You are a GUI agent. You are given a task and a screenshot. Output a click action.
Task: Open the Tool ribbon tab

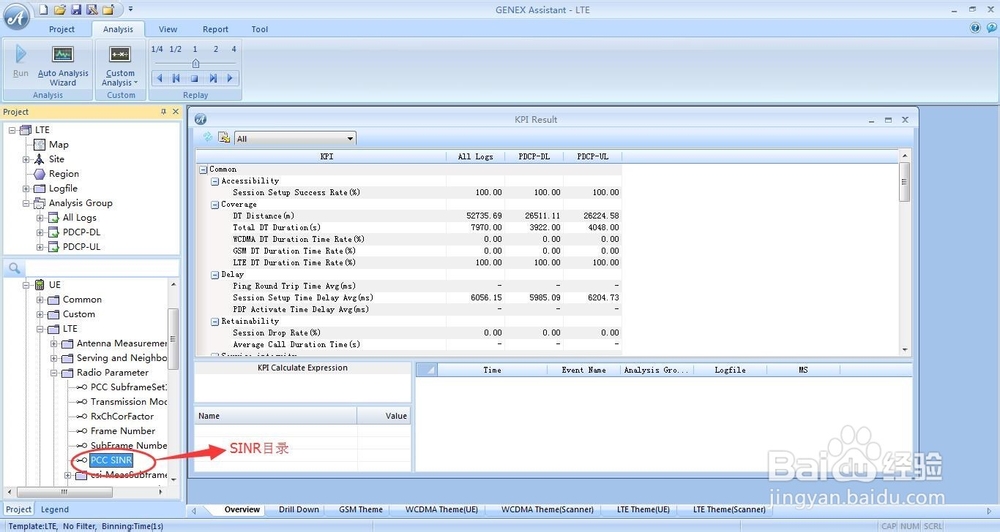260,29
